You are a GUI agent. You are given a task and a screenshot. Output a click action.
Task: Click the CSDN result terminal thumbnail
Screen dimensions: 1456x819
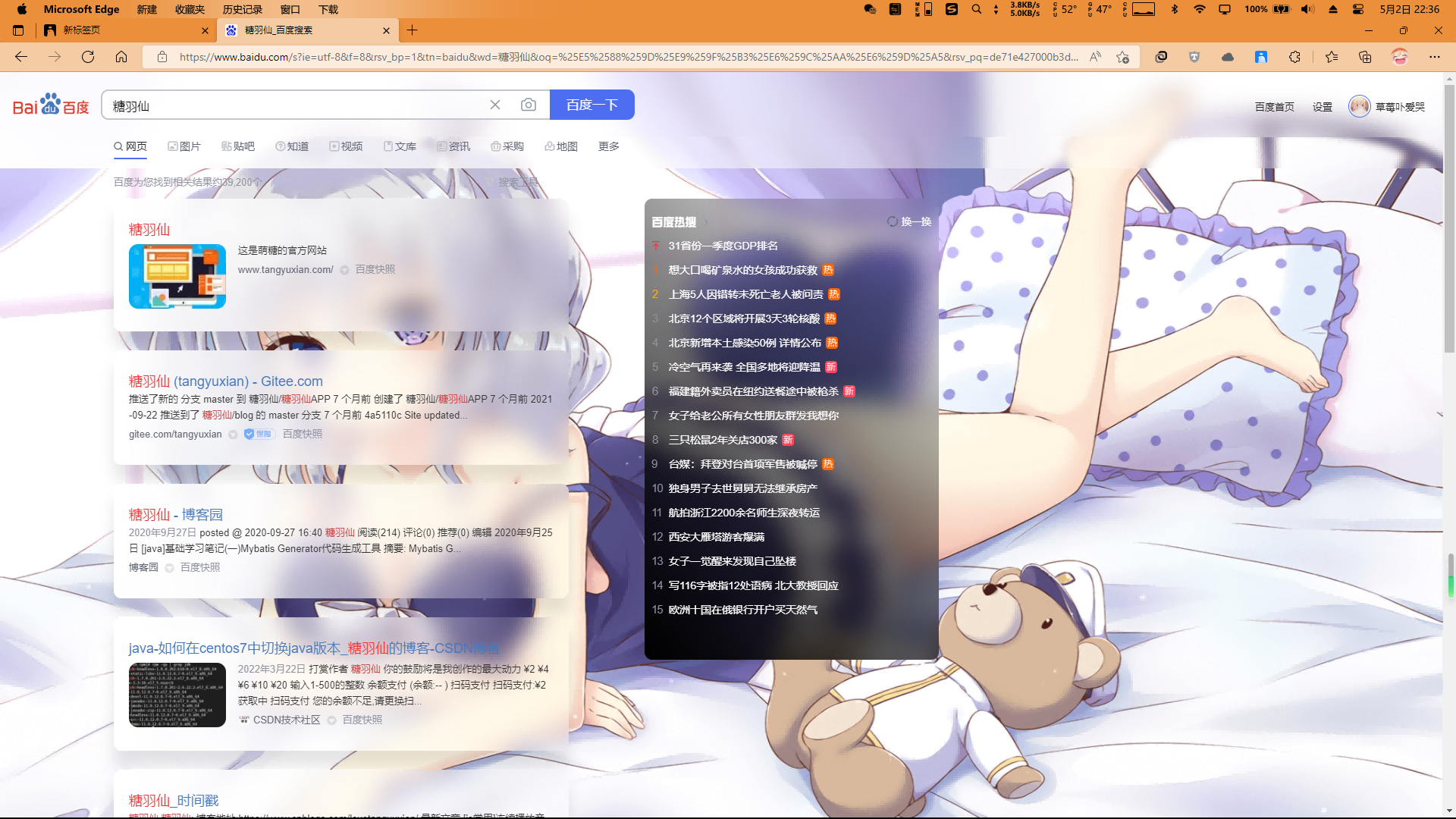tap(177, 695)
